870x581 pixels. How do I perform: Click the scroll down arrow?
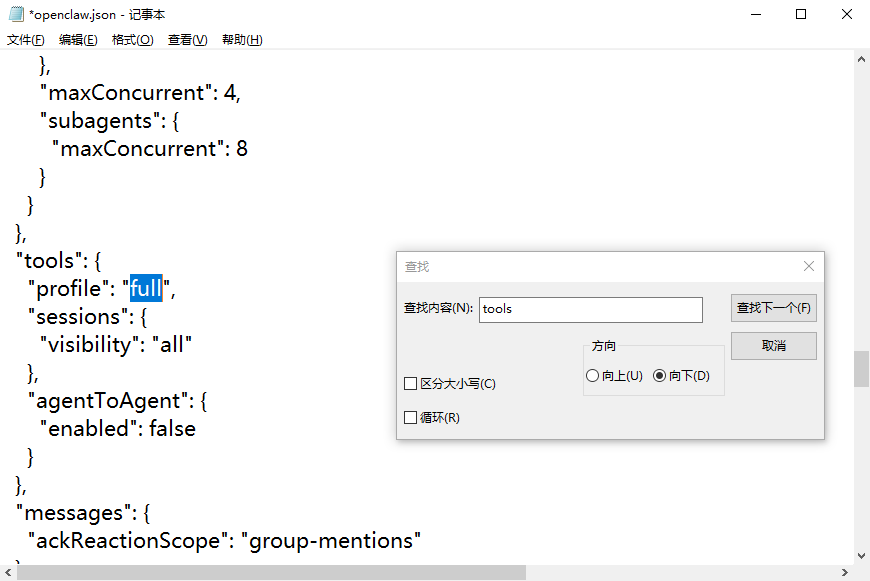point(860,557)
